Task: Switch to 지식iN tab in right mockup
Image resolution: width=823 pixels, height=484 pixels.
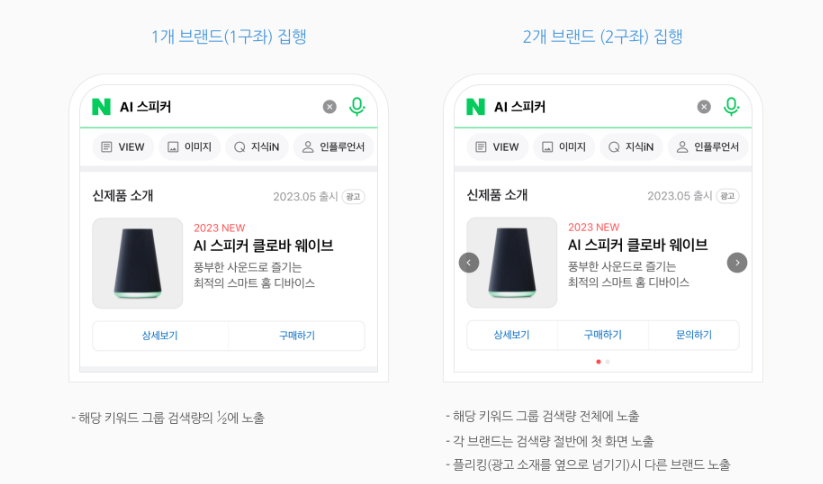Action: (630, 147)
